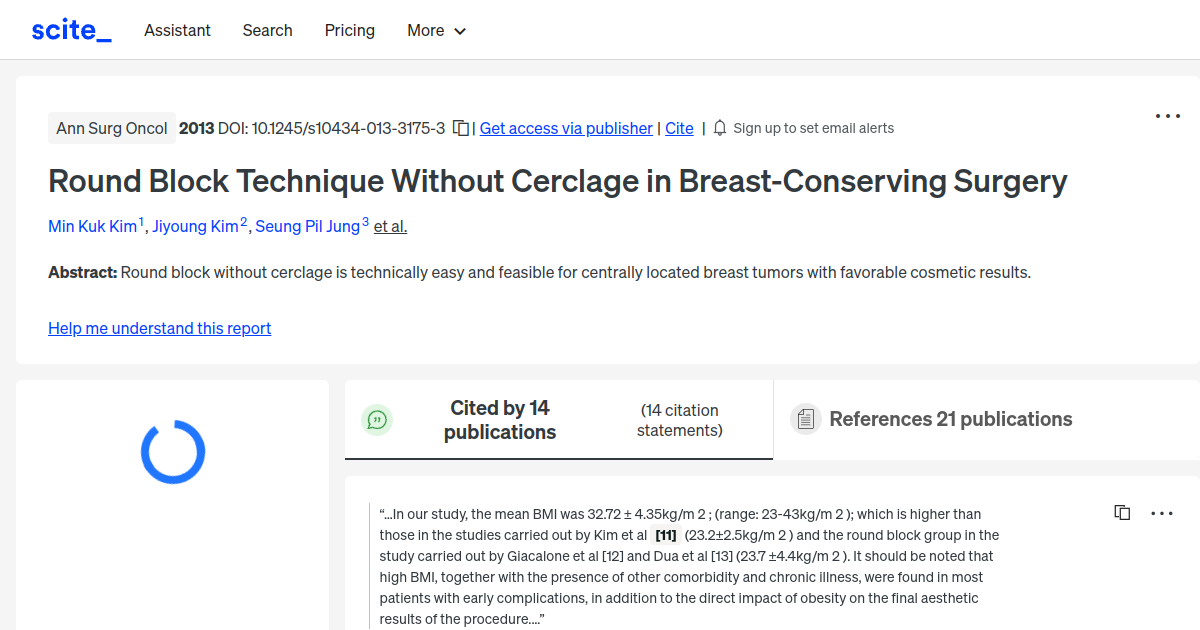The image size is (1200, 630).
Task: Click the References panel document icon
Action: pos(805,419)
